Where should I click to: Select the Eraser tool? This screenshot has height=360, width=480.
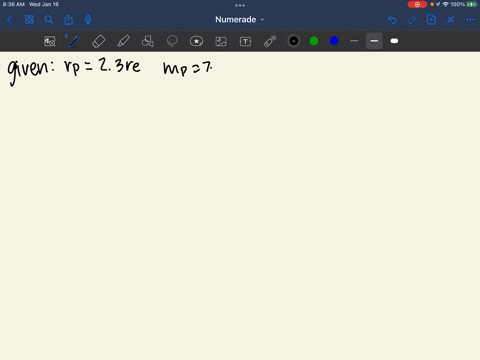[x=99, y=41]
